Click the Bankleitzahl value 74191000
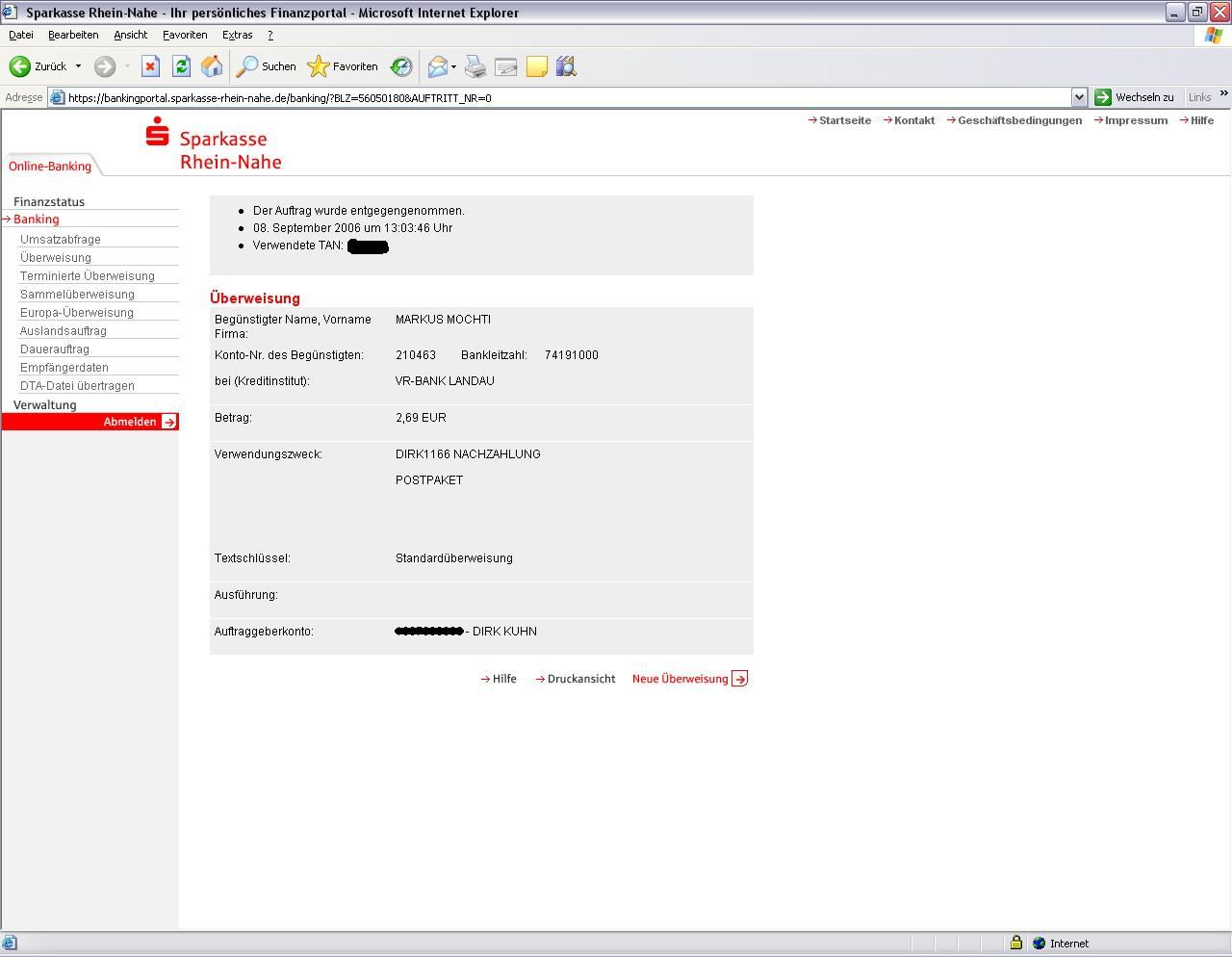The width and height of the screenshot is (1232, 957). (572, 354)
